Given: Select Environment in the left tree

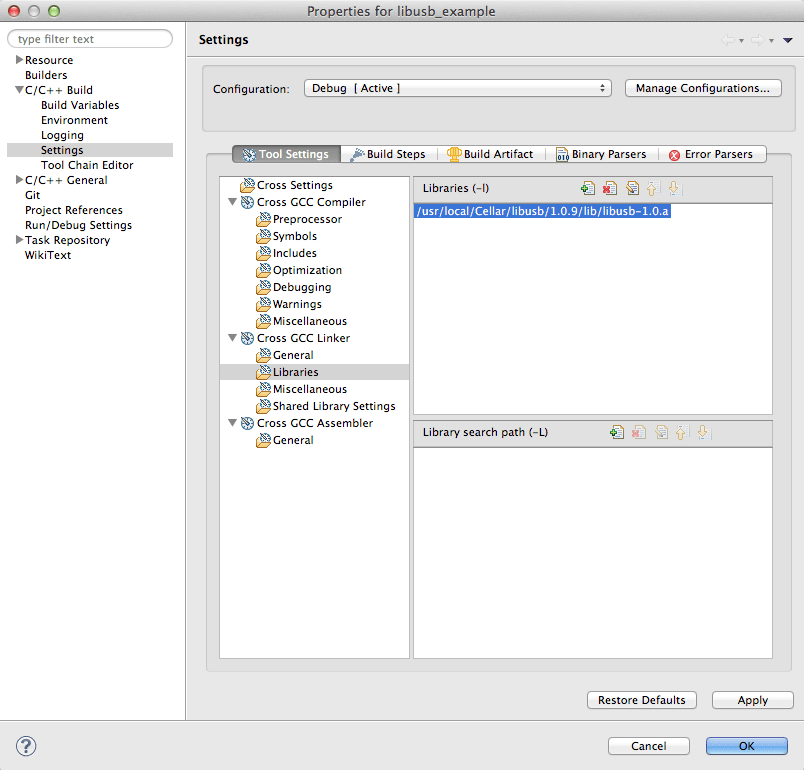Looking at the screenshot, I should click(x=74, y=120).
